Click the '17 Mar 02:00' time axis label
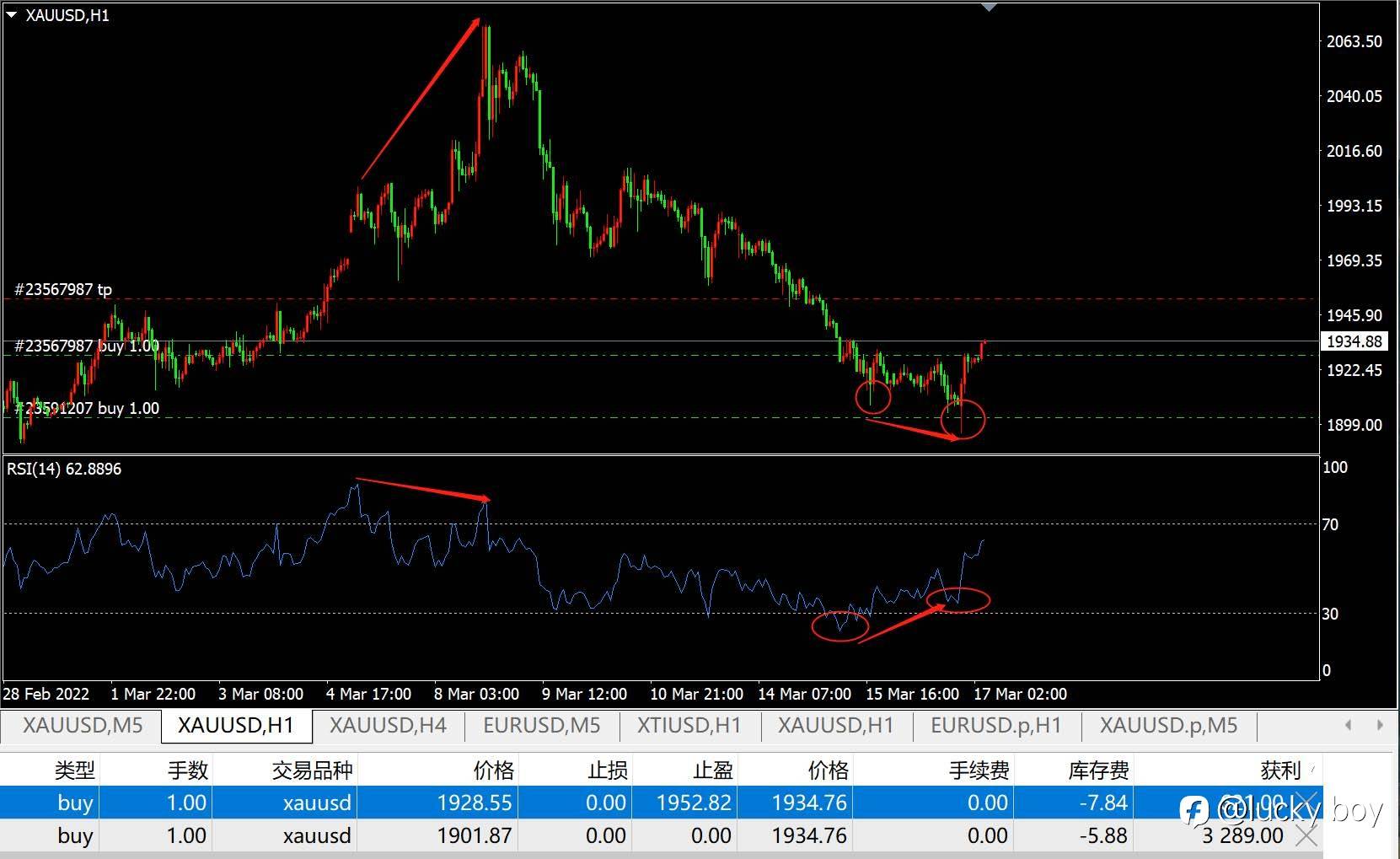The height and width of the screenshot is (859, 1400). click(1020, 694)
